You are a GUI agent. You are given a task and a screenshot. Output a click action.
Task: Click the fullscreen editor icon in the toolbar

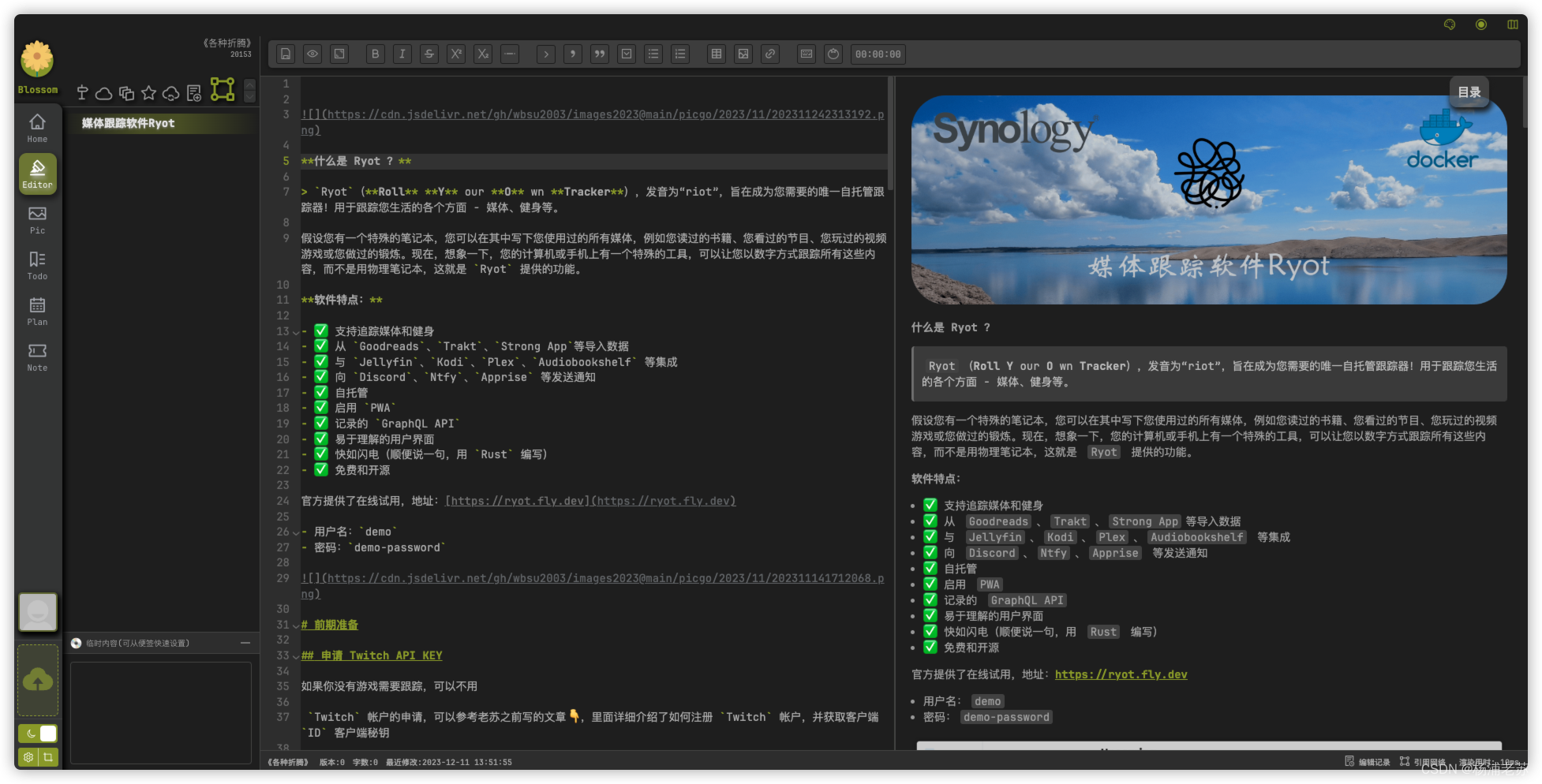[339, 54]
